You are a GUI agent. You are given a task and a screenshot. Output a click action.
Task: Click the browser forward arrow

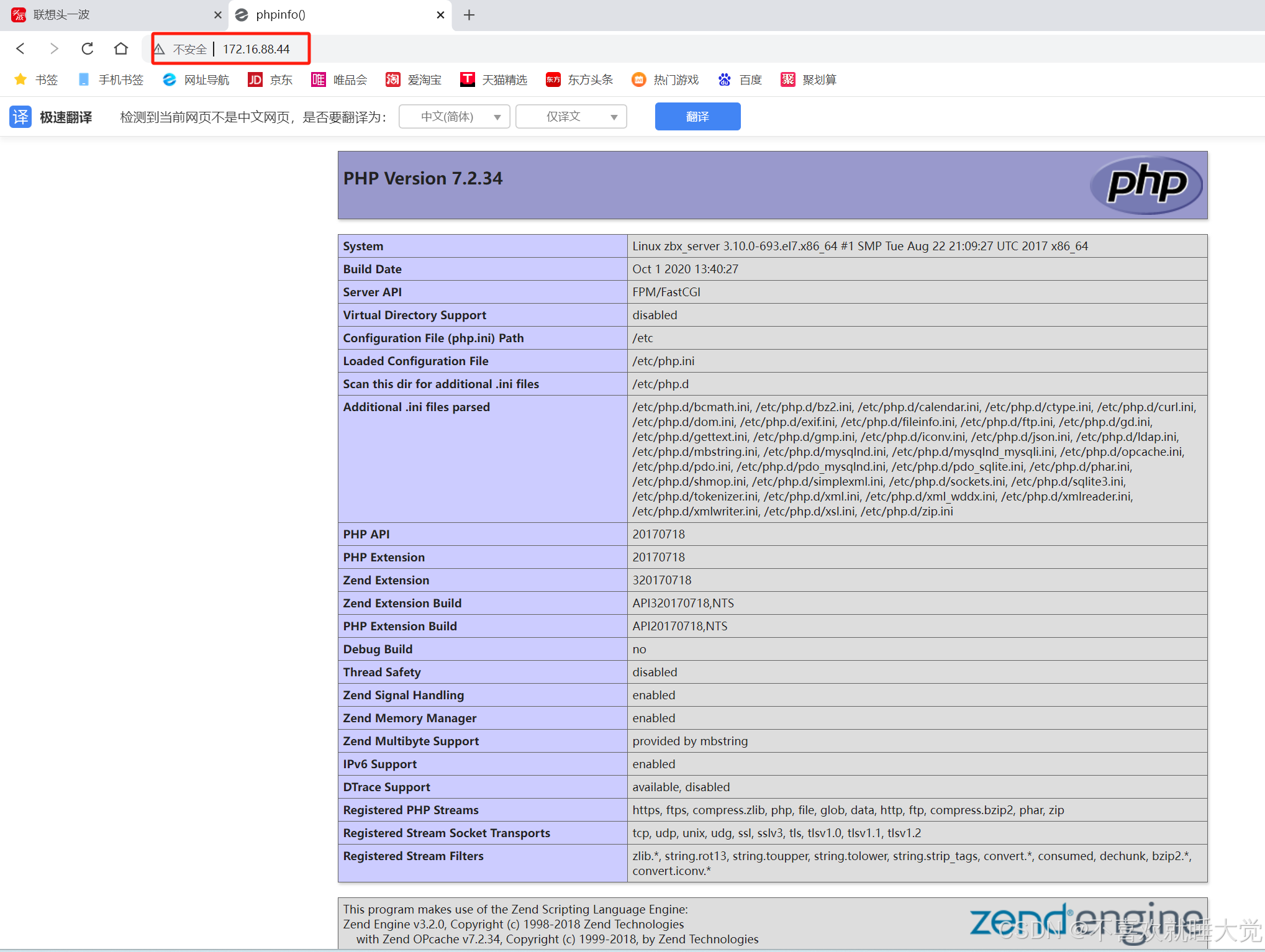point(54,48)
